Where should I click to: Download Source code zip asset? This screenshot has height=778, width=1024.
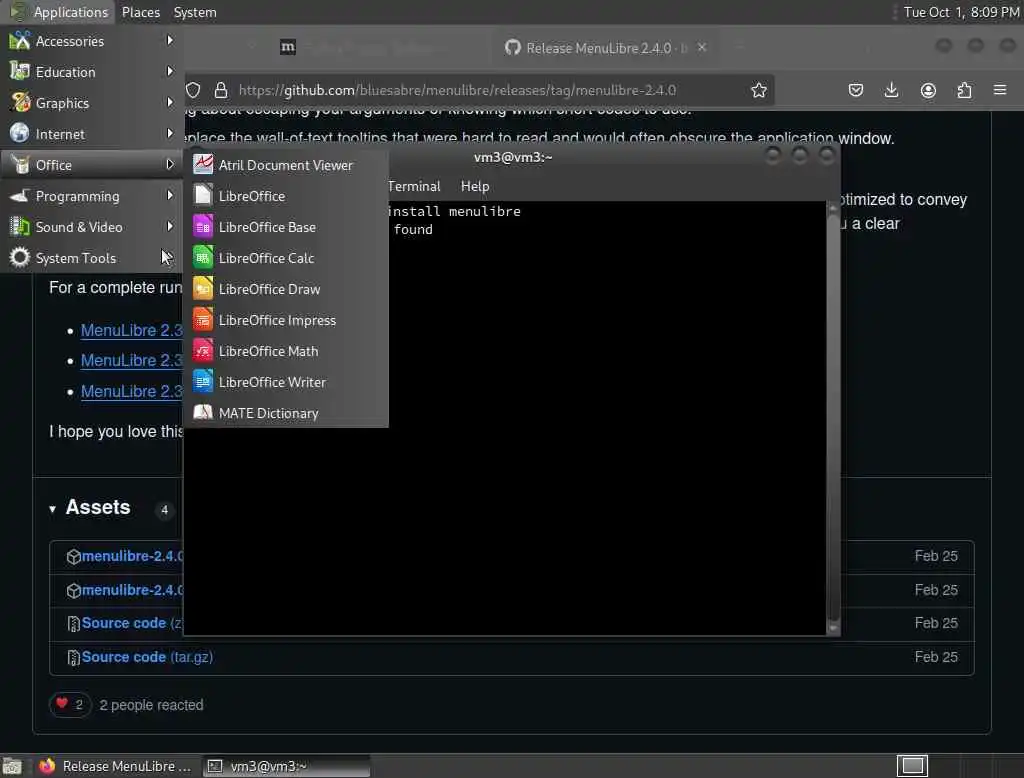(132, 623)
